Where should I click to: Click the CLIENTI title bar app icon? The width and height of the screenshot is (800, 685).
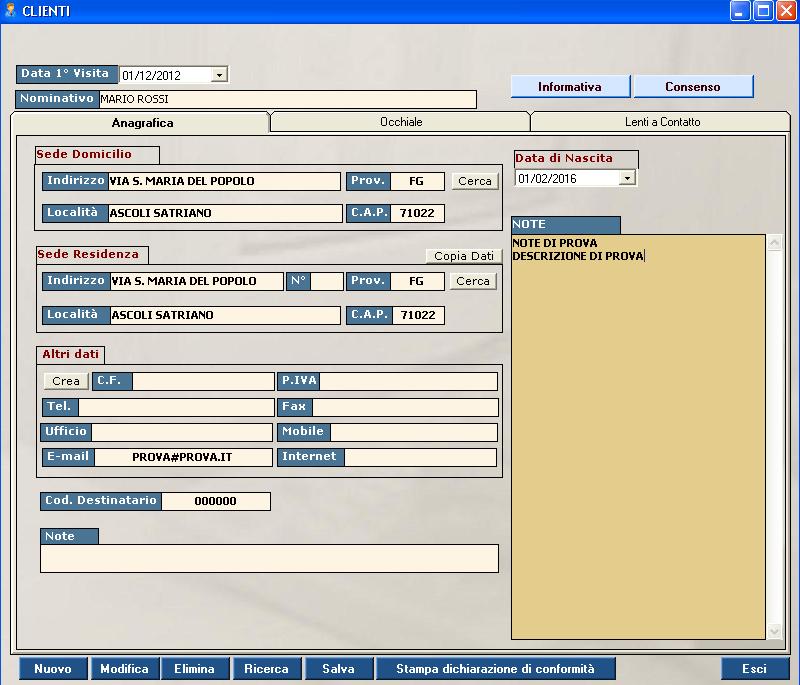[11, 11]
